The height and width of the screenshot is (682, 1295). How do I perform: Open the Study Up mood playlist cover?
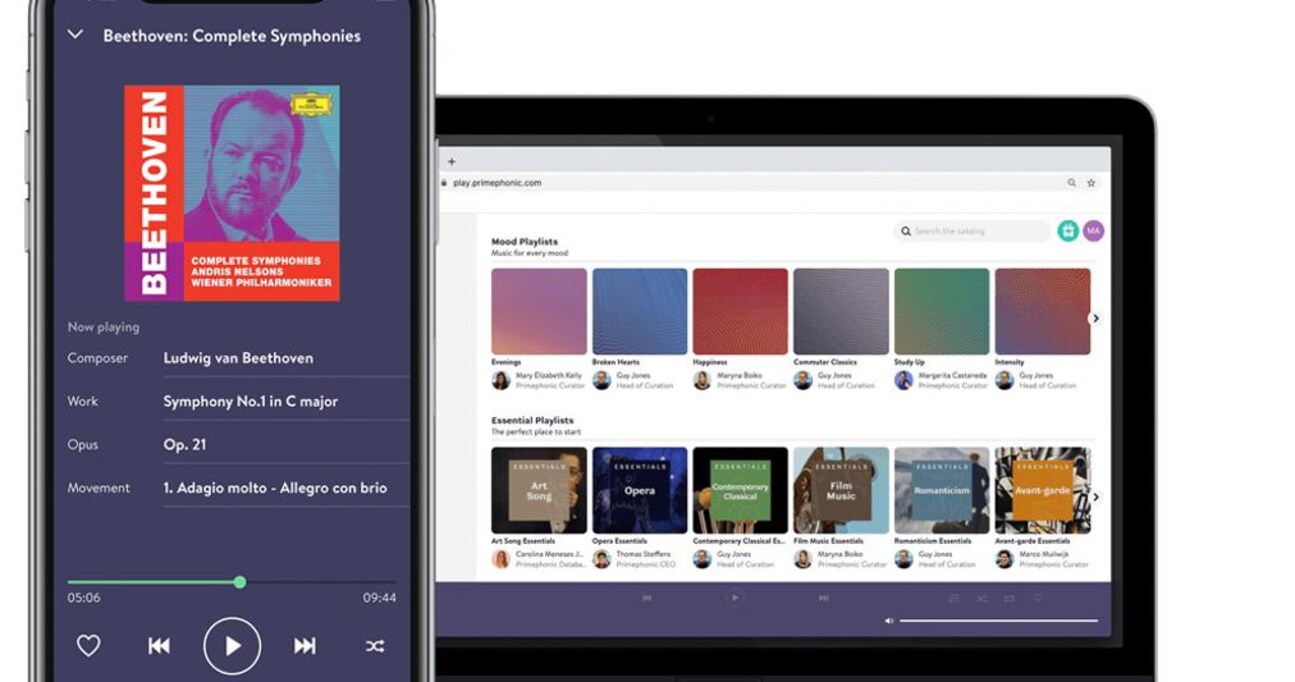pos(942,311)
